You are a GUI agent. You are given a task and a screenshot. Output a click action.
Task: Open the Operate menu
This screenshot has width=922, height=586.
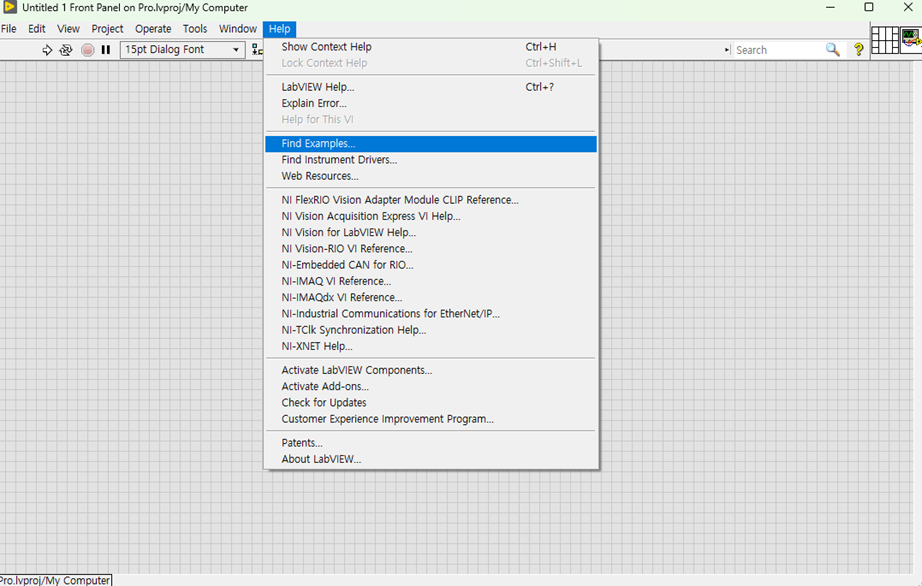pos(153,29)
